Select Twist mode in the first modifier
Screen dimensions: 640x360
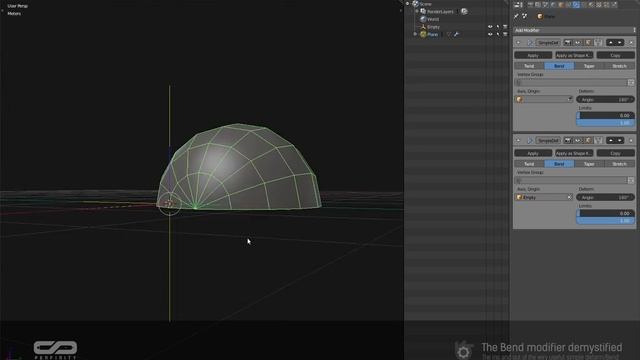[529, 66]
